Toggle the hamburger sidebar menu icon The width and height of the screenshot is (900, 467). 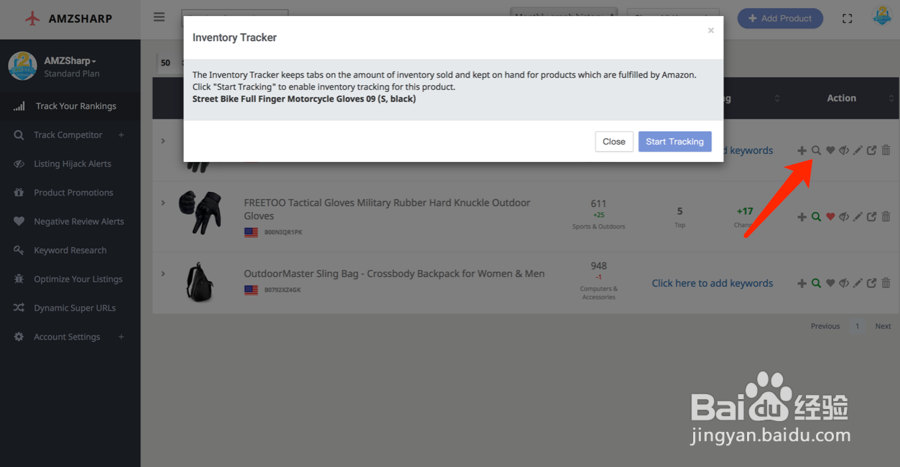159,17
